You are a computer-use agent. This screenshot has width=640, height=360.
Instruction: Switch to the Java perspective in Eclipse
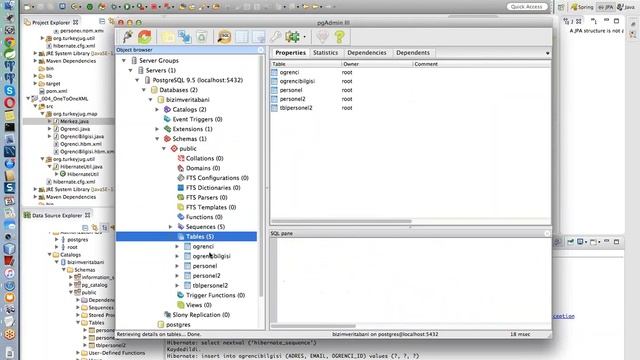626,7
